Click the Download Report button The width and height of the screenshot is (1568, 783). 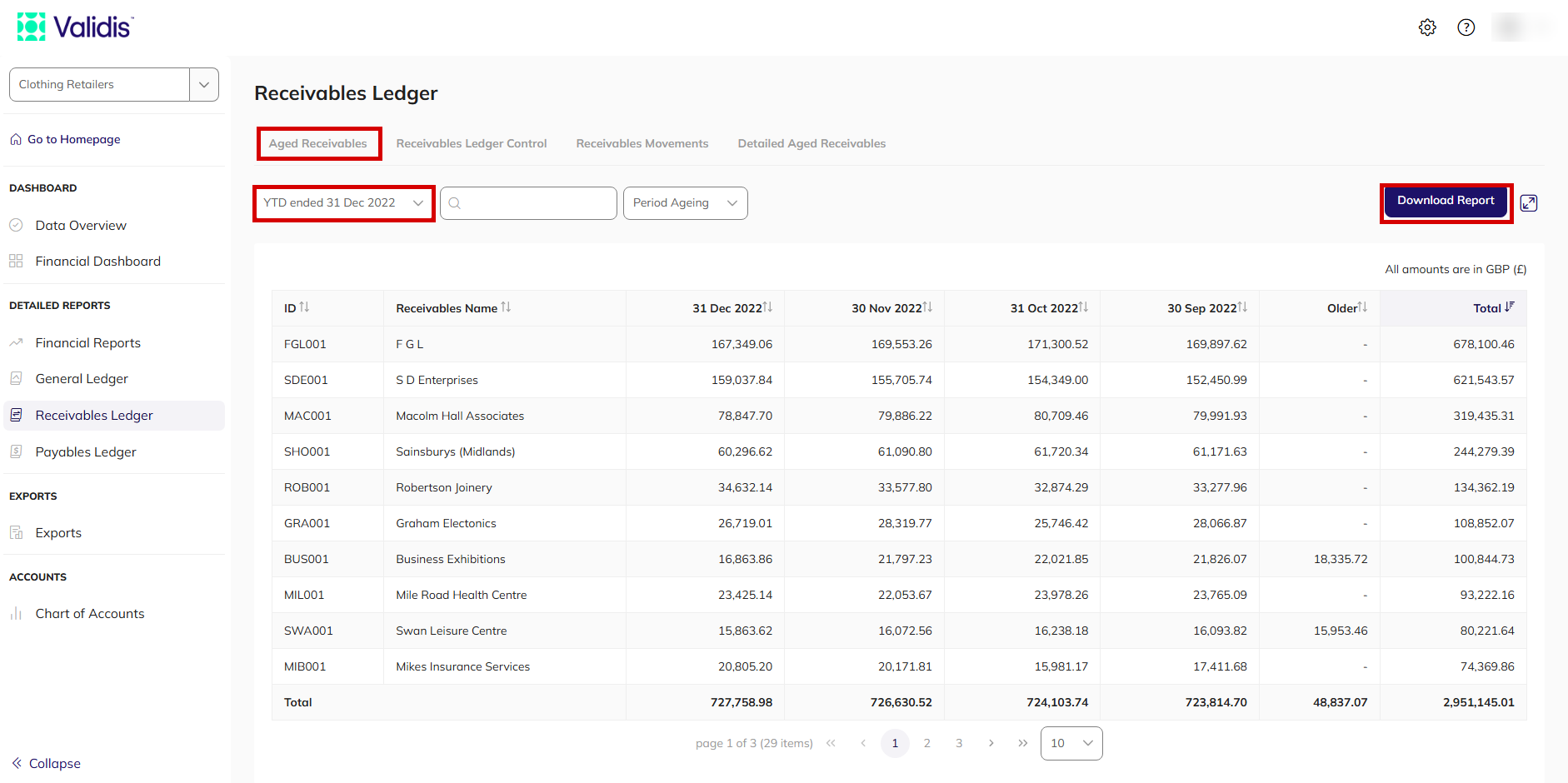pyautogui.click(x=1446, y=202)
